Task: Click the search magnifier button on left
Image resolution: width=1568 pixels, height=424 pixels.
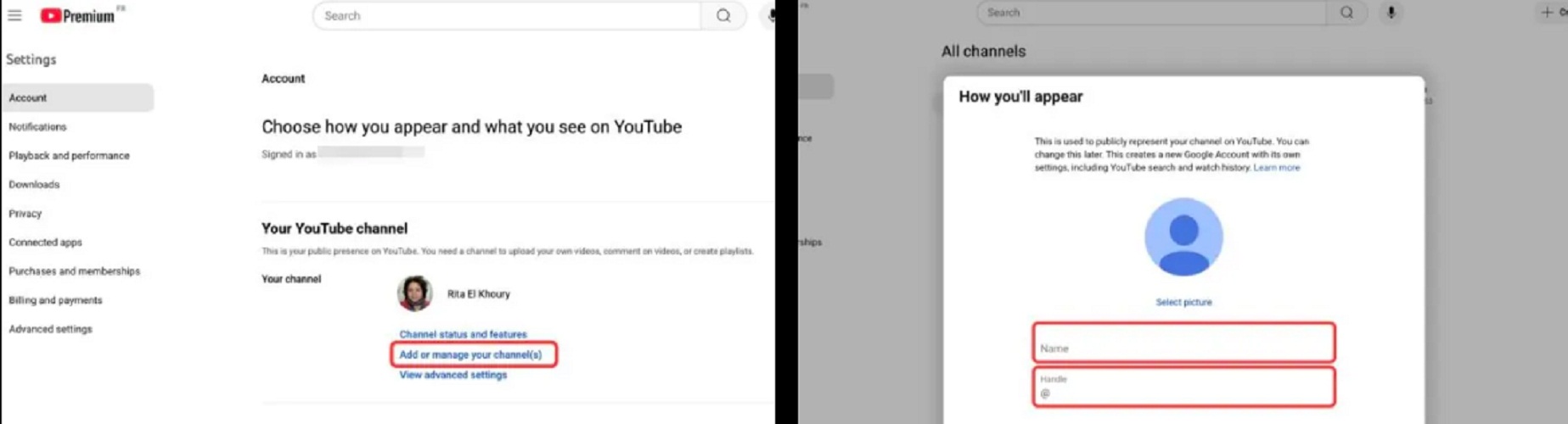Action: 723,15
